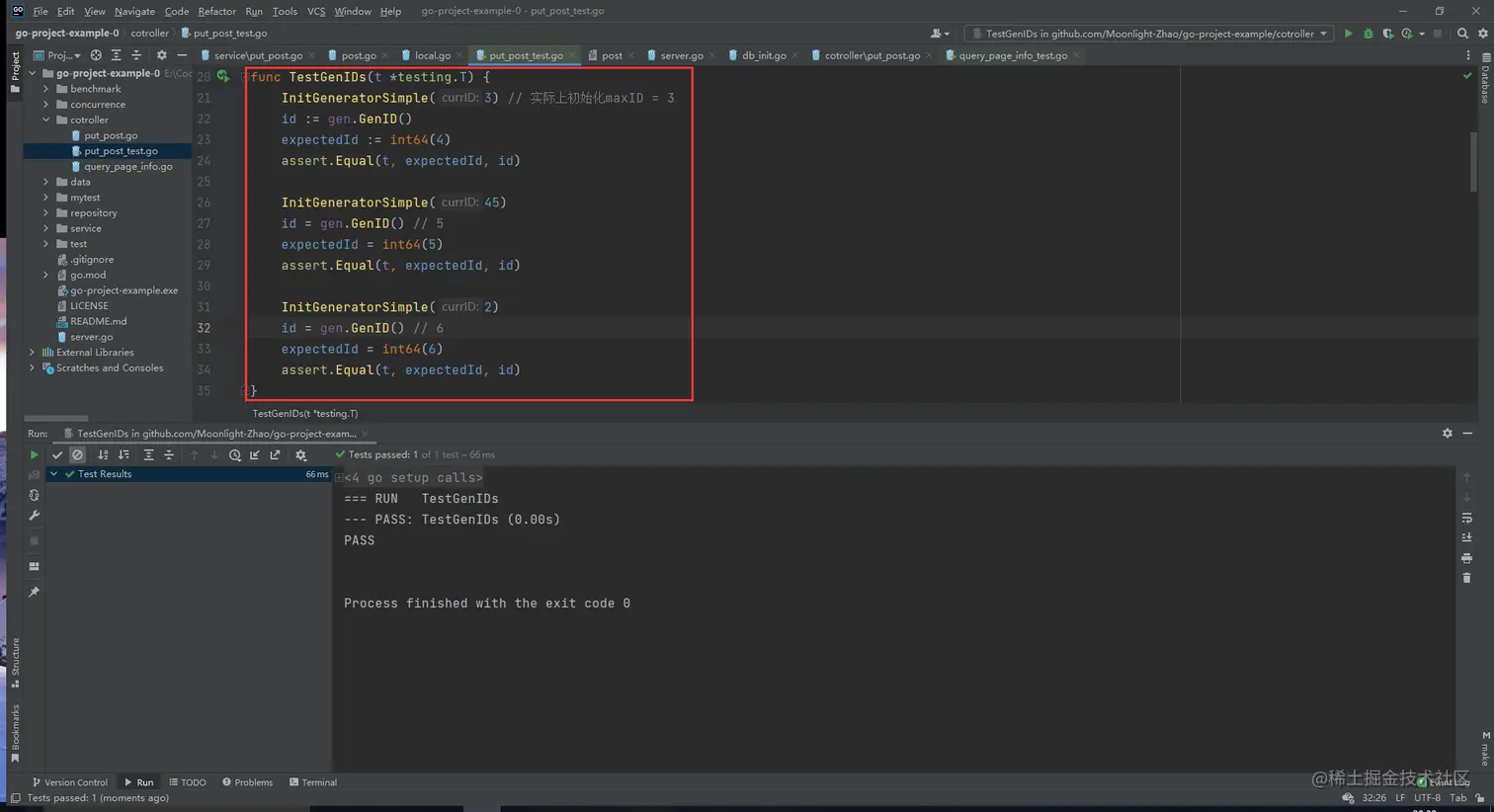Hide the Run tool window

(x=1468, y=434)
